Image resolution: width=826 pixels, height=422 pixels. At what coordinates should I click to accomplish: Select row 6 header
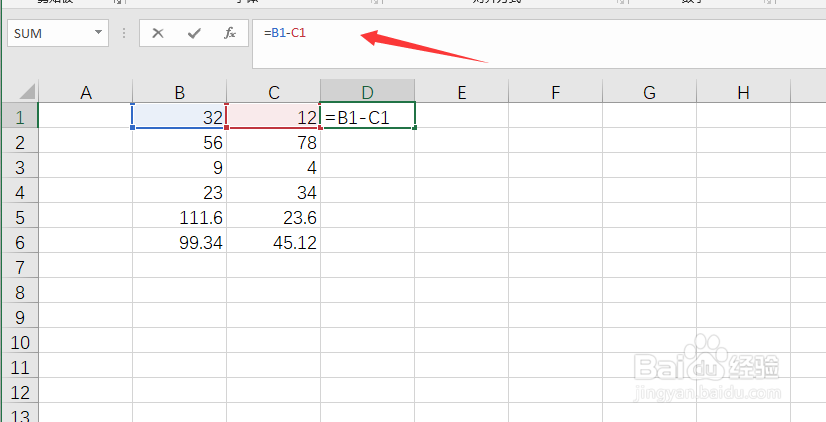[x=20, y=241]
